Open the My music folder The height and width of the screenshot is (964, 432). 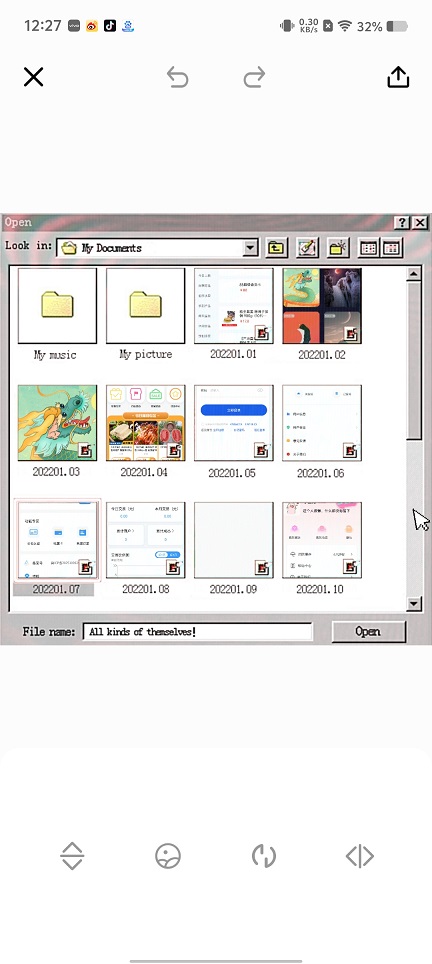pyautogui.click(x=57, y=314)
